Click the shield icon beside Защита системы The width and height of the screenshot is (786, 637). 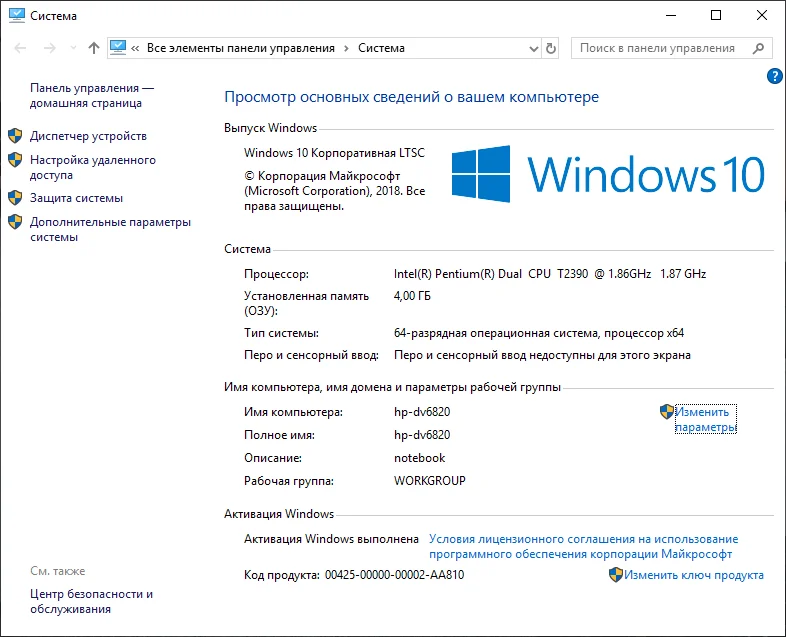tap(15, 197)
